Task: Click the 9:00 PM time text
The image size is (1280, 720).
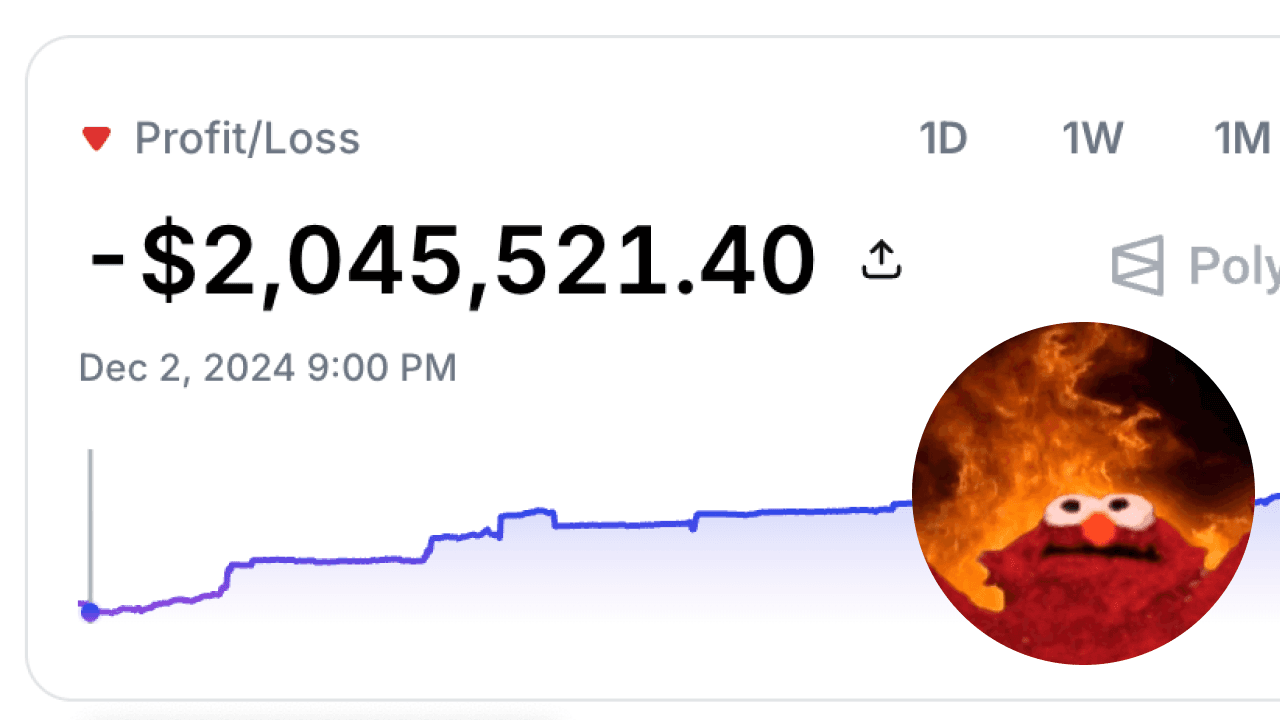Action: point(381,368)
